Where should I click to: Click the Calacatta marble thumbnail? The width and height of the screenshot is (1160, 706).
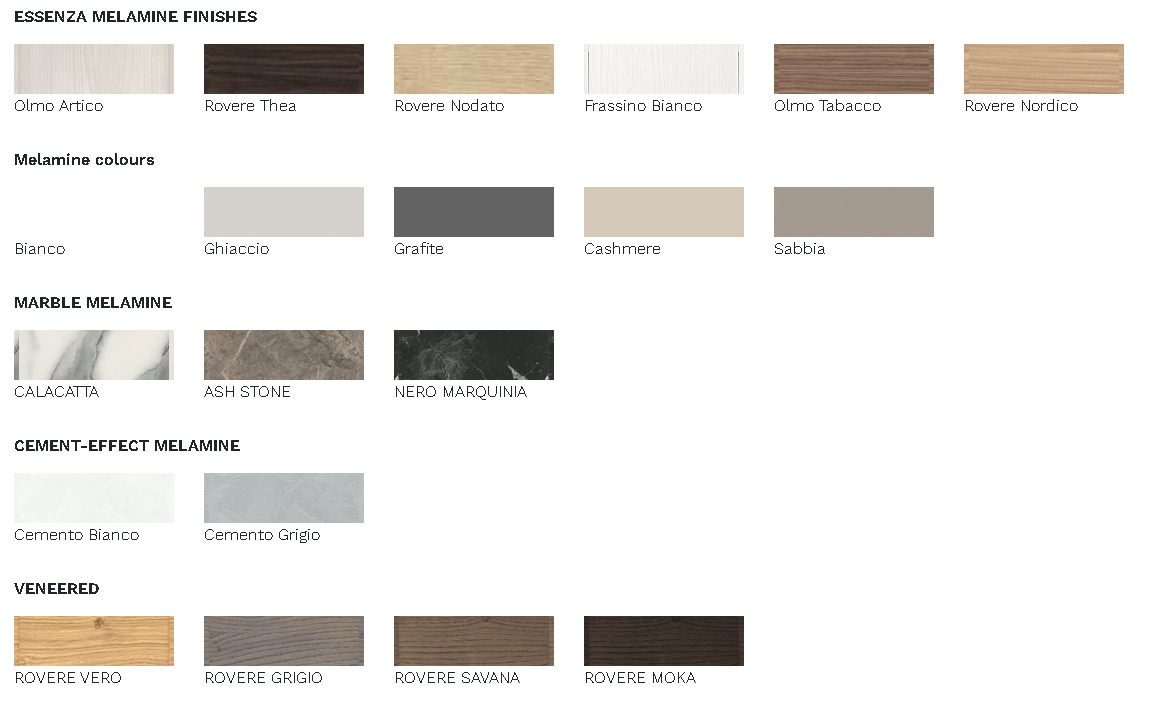(x=94, y=355)
